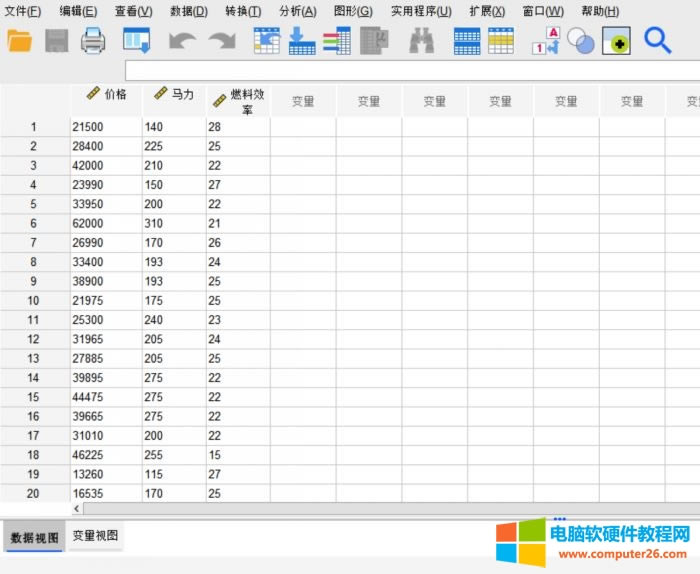Click price cell 42000 in row 3
Viewport: 700px width, 574px height.
pos(106,166)
